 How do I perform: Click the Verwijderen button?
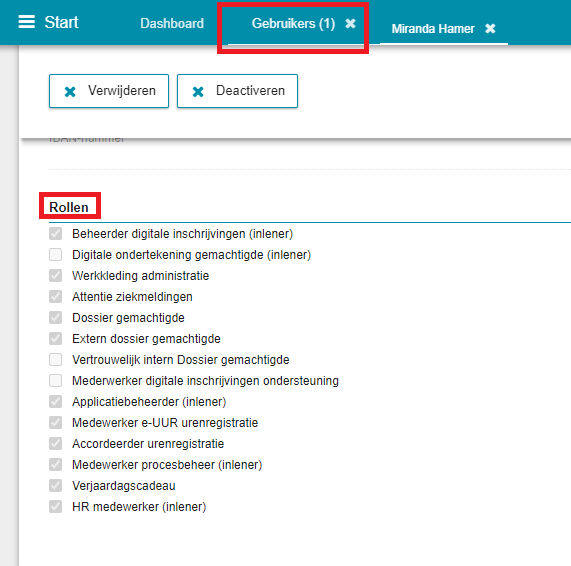click(x=109, y=91)
